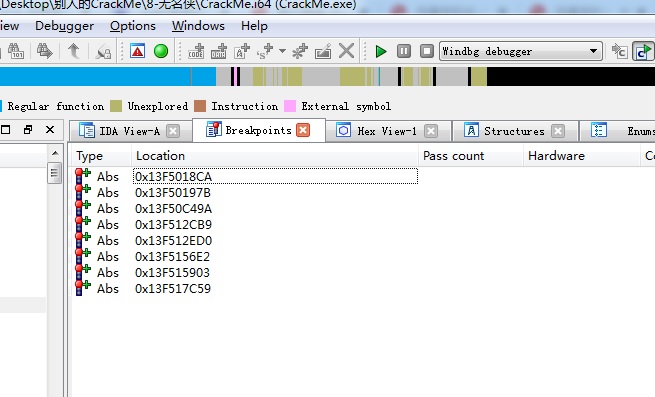Sort breakpoints by Type column header

point(101,155)
